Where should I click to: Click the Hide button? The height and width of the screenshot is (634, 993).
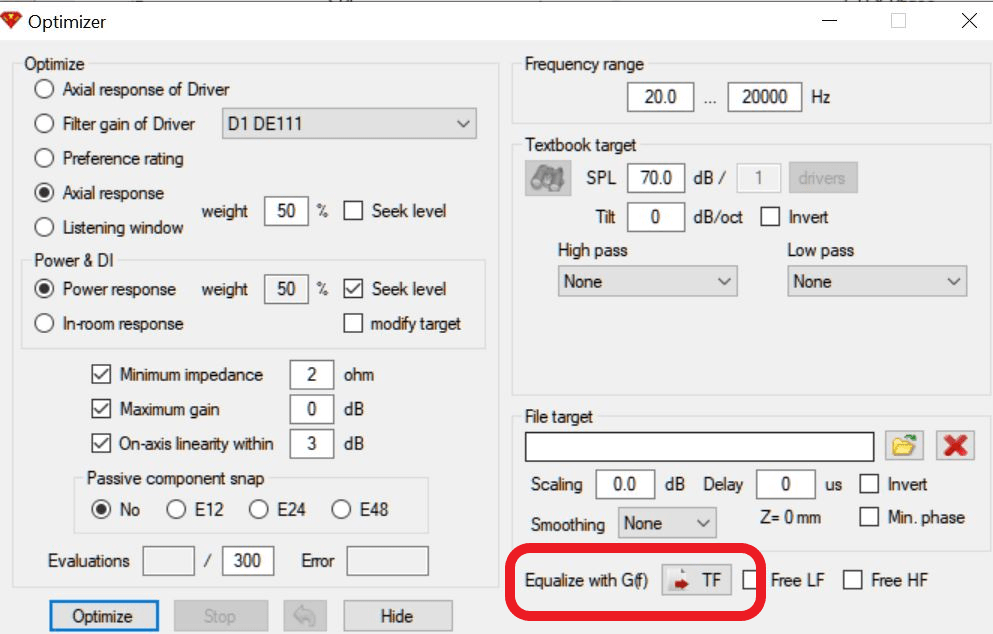[x=398, y=616]
